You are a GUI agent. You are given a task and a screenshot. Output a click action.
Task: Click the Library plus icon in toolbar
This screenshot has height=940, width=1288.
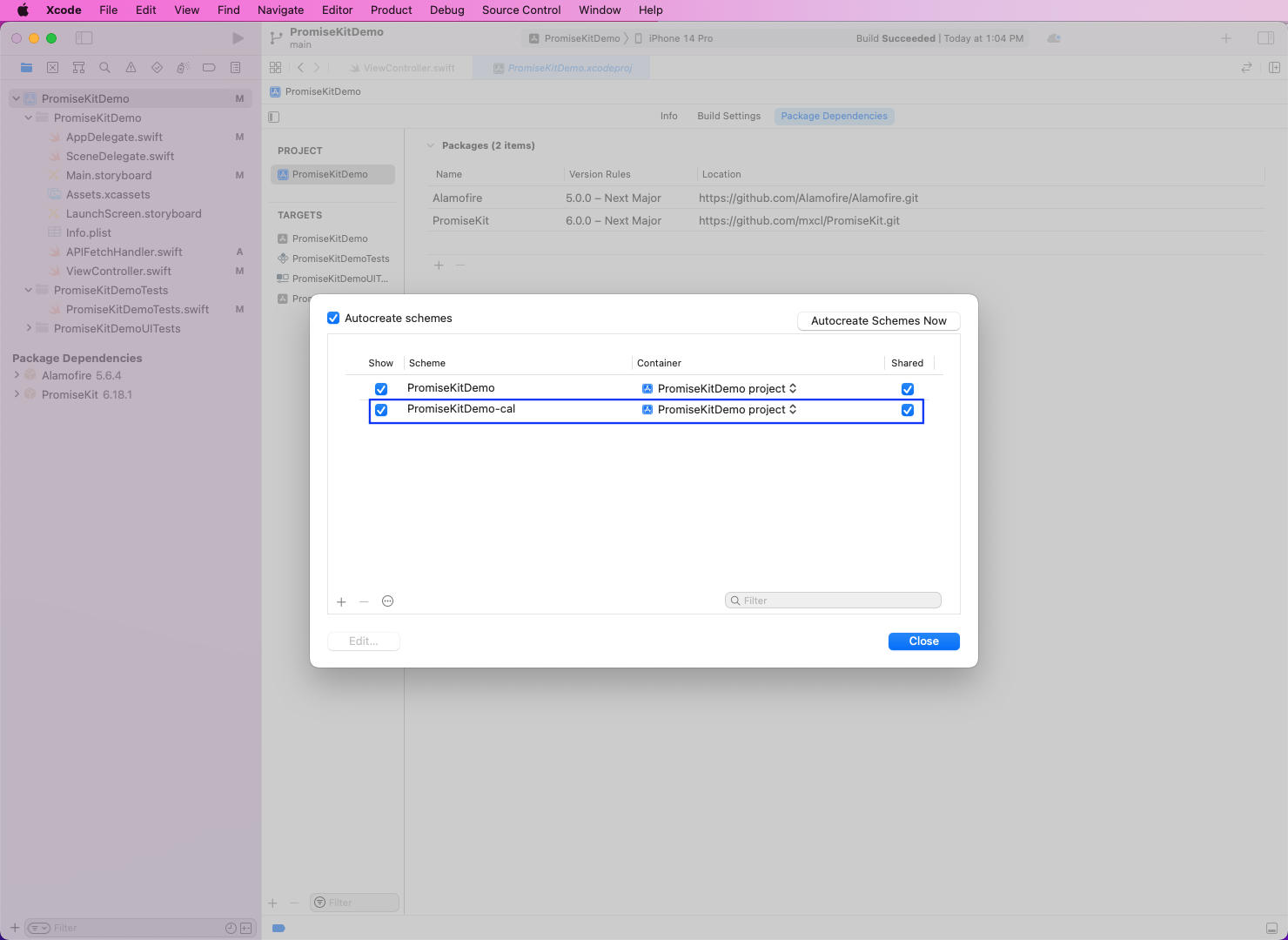click(1225, 38)
